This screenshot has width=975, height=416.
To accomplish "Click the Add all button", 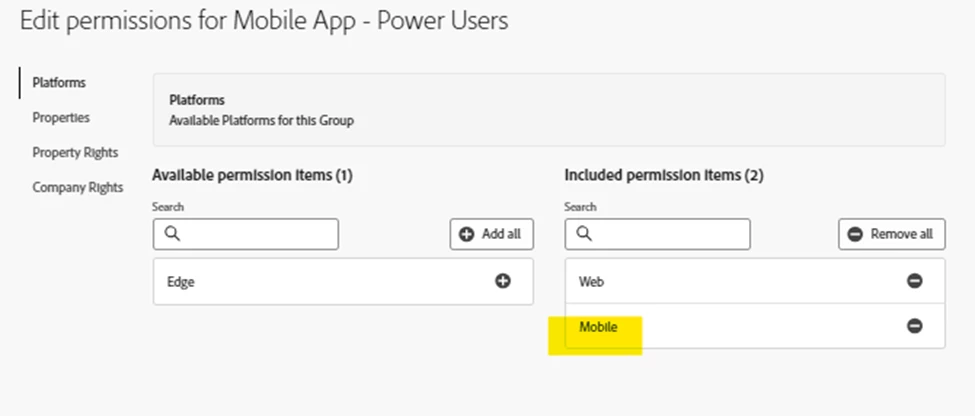I will [x=492, y=234].
